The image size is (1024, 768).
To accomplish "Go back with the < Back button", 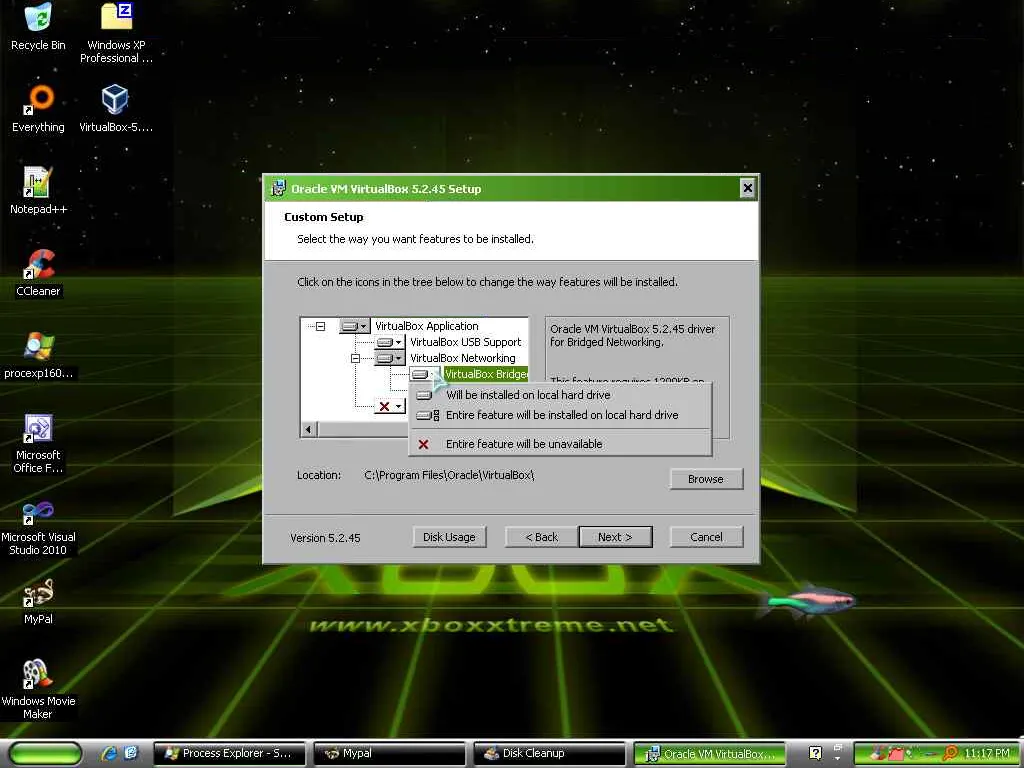I will (x=541, y=537).
